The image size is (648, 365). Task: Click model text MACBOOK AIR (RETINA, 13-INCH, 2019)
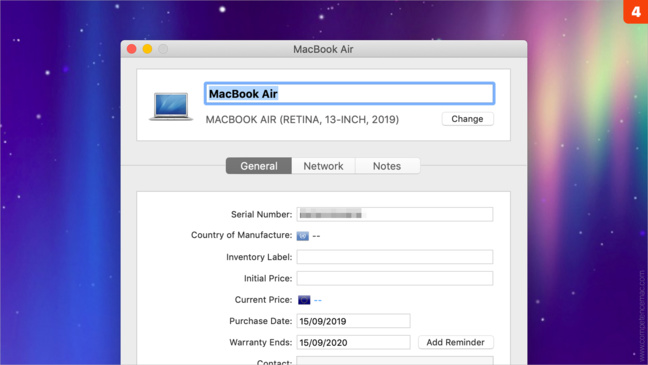point(302,119)
